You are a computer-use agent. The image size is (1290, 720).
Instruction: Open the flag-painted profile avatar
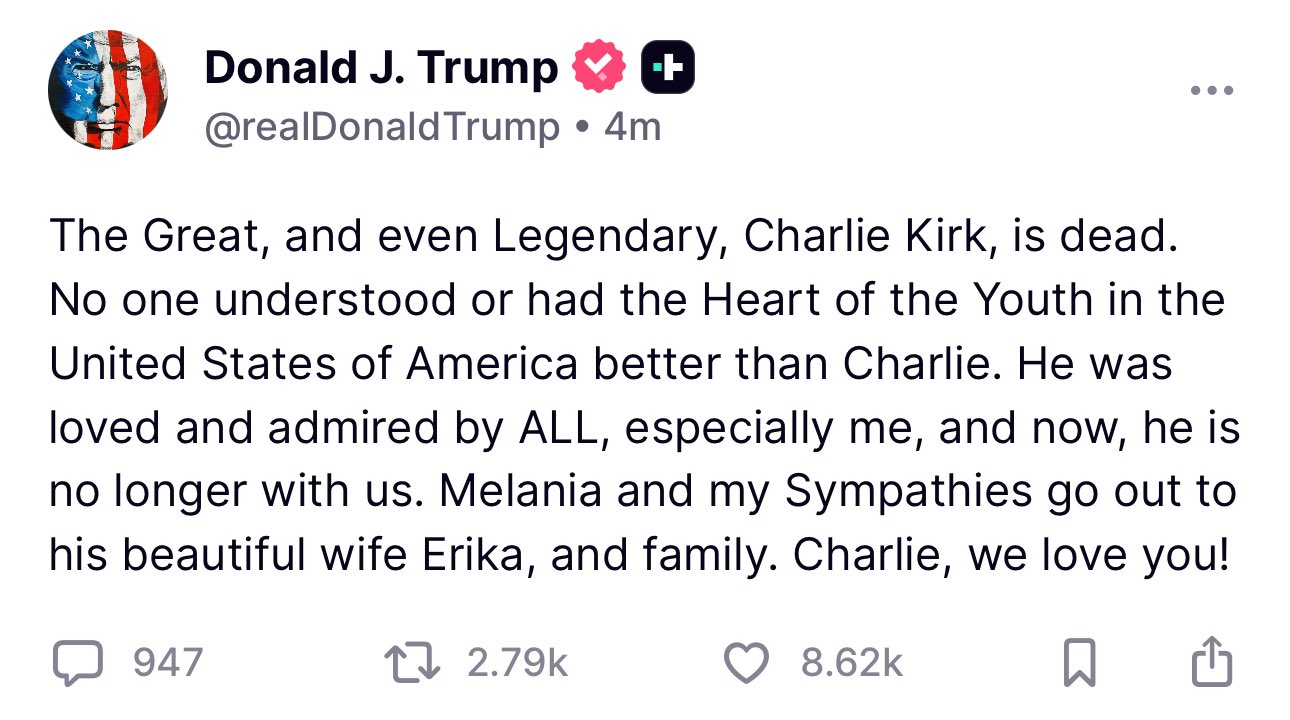point(108,91)
